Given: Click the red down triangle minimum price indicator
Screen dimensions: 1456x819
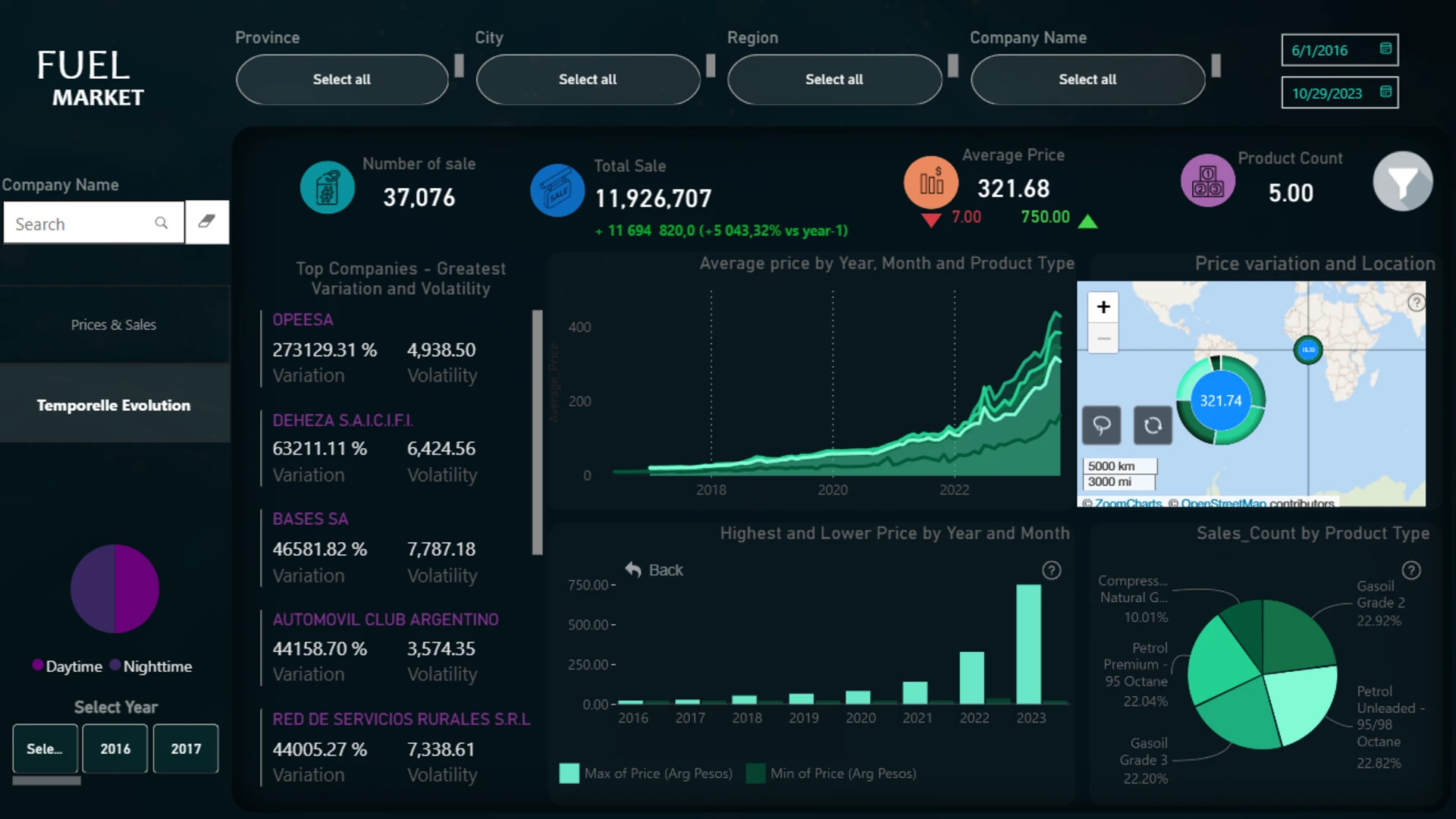Looking at the screenshot, I should point(931,220).
